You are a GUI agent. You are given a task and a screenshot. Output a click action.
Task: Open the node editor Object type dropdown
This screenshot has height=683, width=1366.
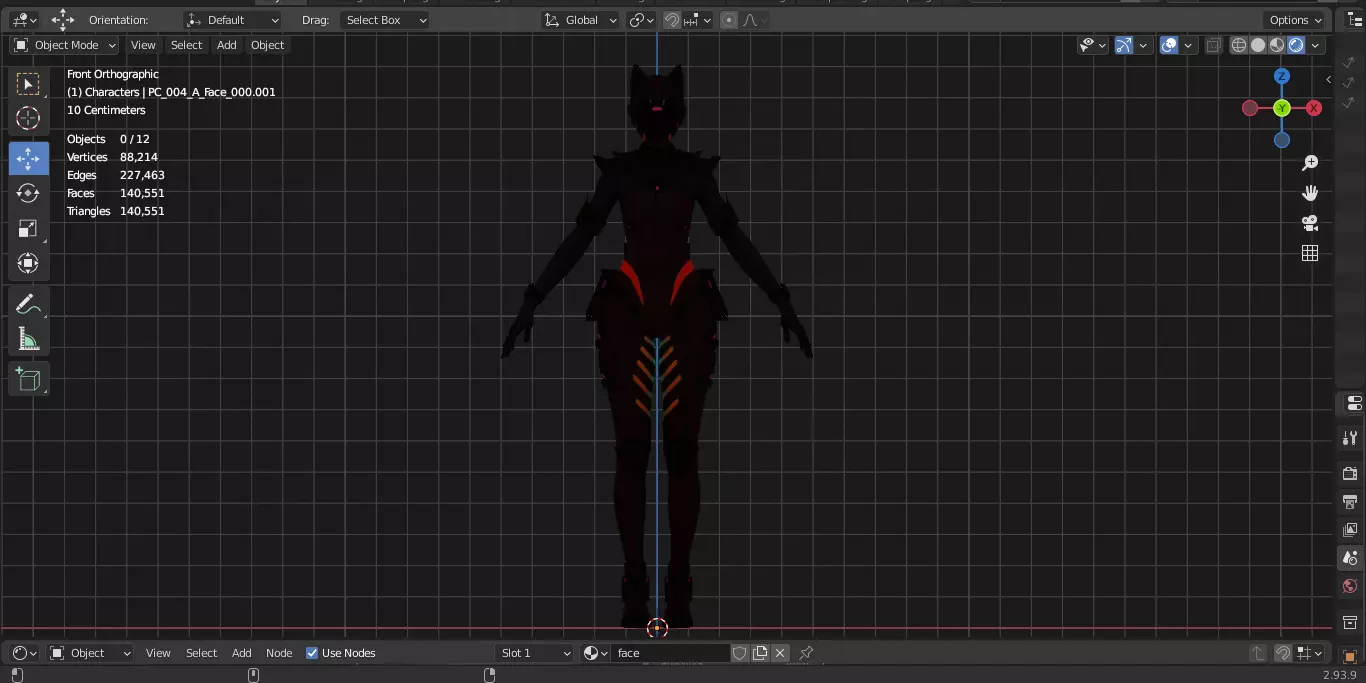91,653
